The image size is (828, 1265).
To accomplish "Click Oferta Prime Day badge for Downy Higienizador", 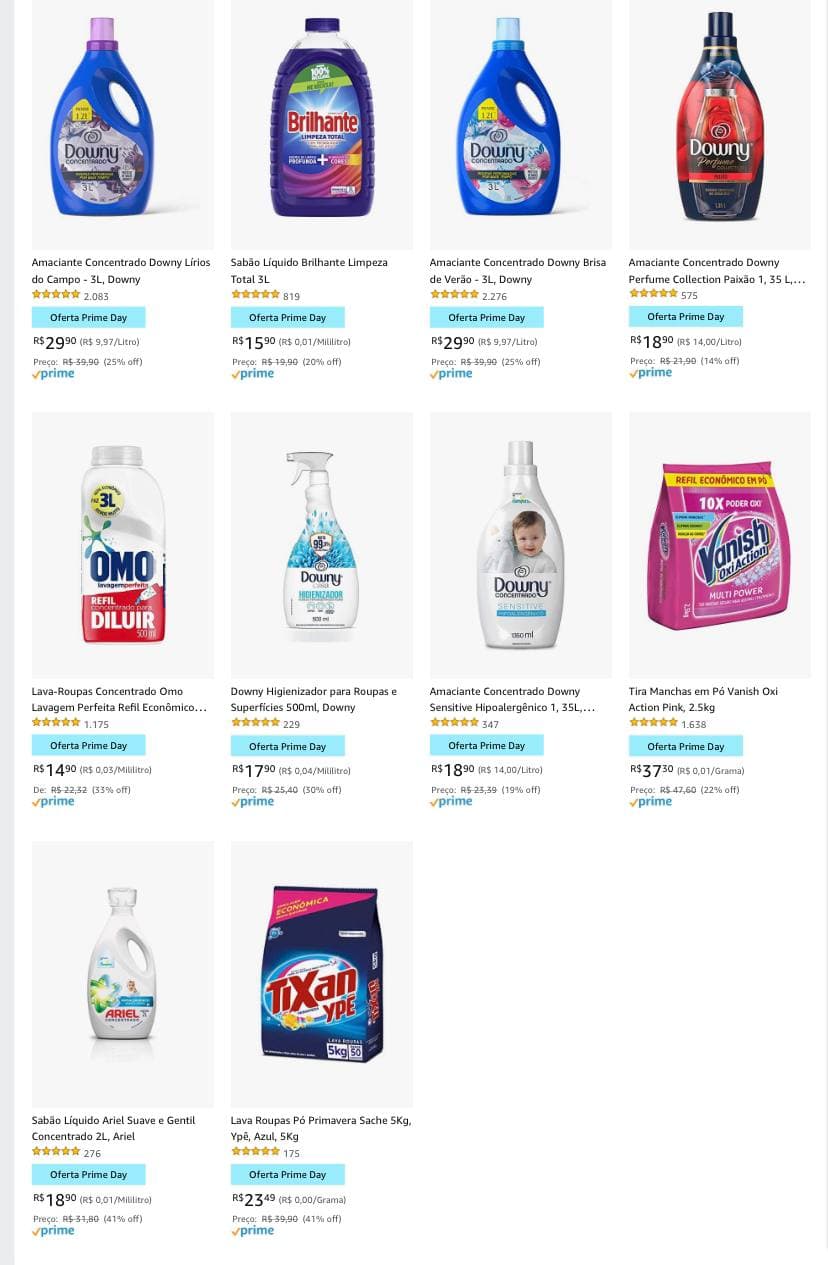I will click(287, 746).
